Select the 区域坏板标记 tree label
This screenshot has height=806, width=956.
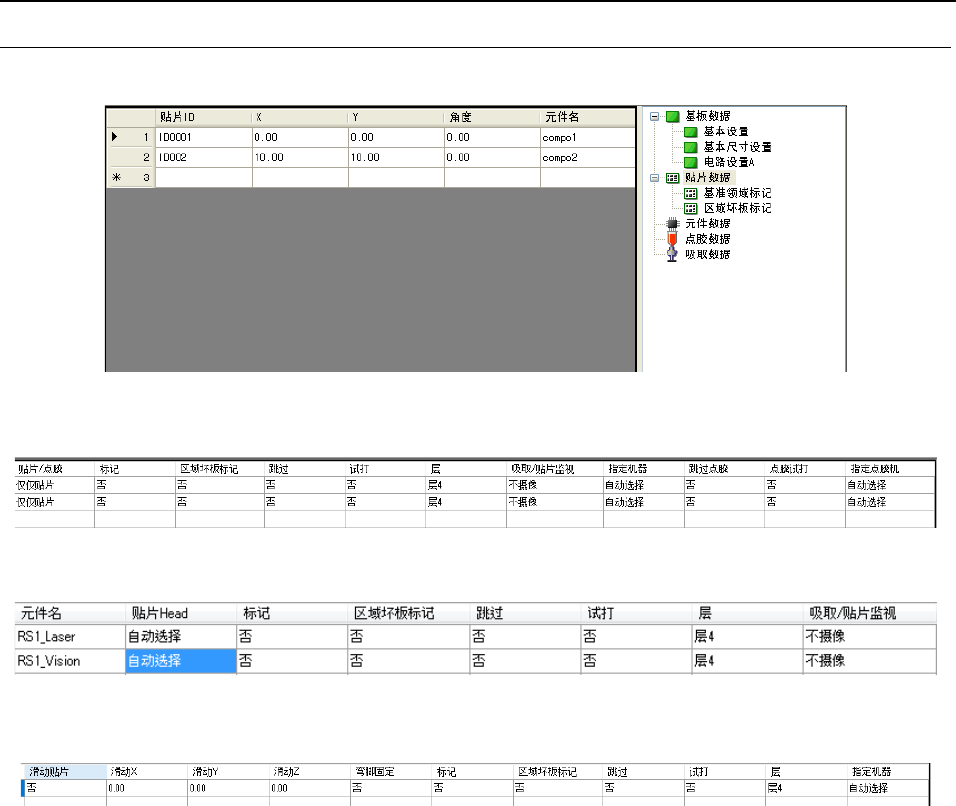(x=737, y=209)
